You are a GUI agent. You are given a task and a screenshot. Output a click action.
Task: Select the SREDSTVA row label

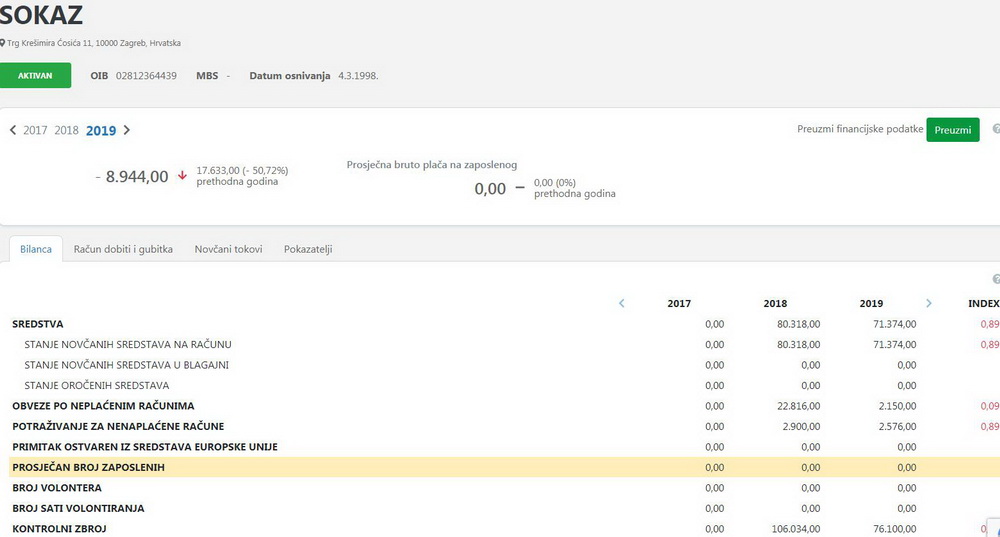(x=38, y=324)
